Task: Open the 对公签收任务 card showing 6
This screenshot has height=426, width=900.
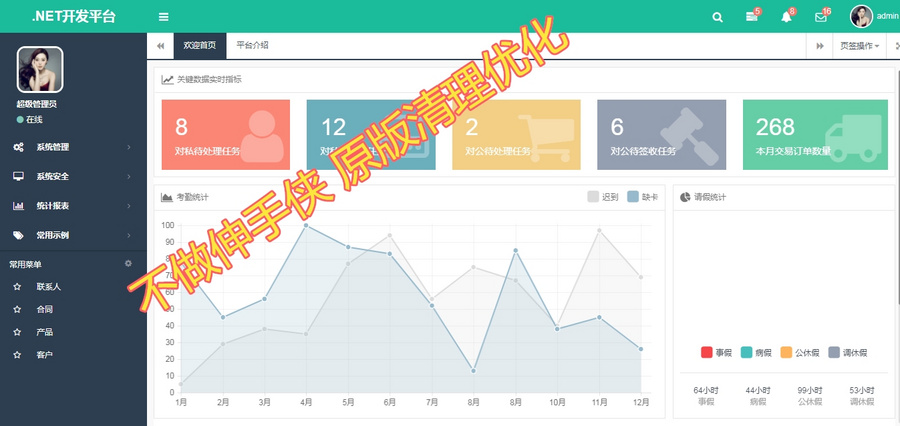Action: (x=661, y=135)
